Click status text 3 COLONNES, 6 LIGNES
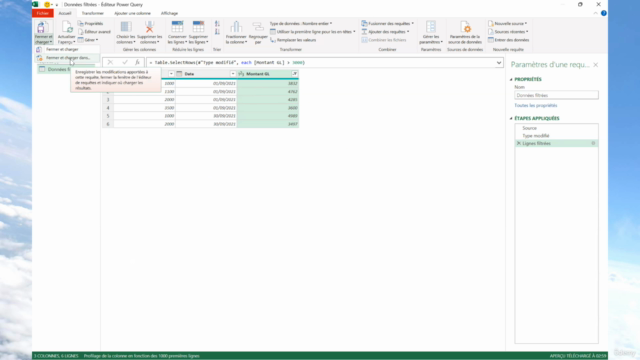The width and height of the screenshot is (640, 360). (56, 356)
